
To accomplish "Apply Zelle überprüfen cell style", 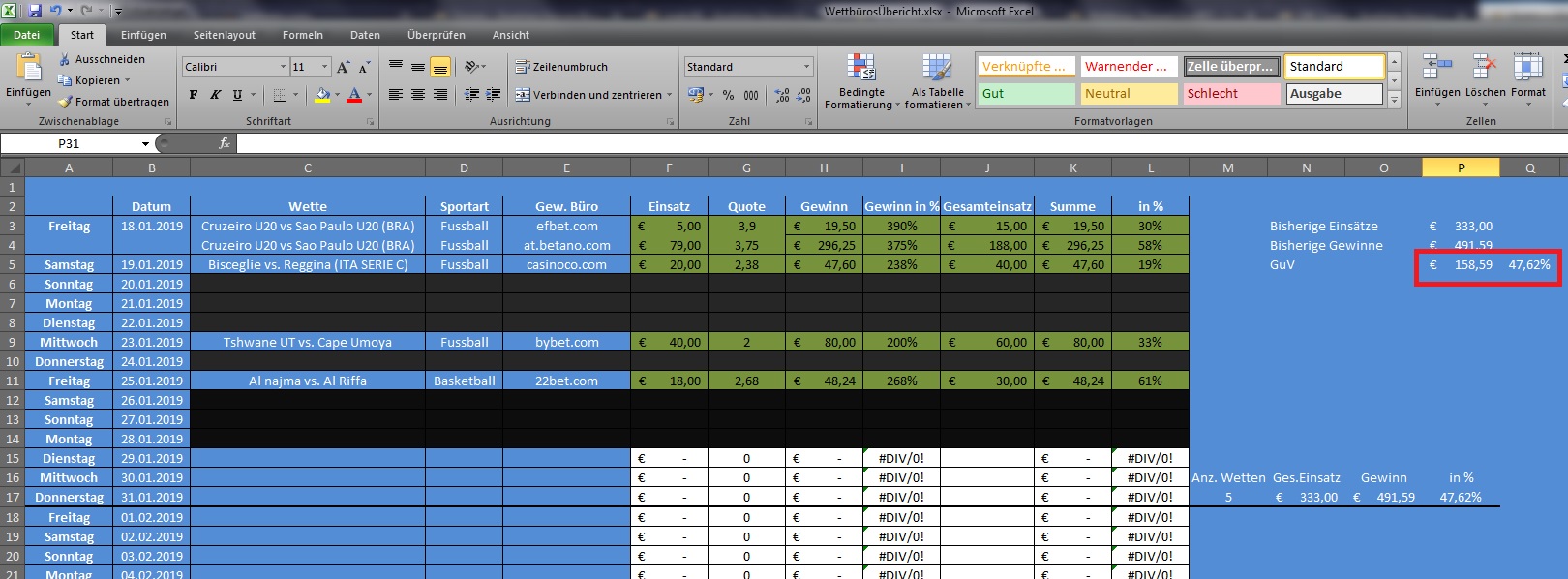I will pos(1231,67).
